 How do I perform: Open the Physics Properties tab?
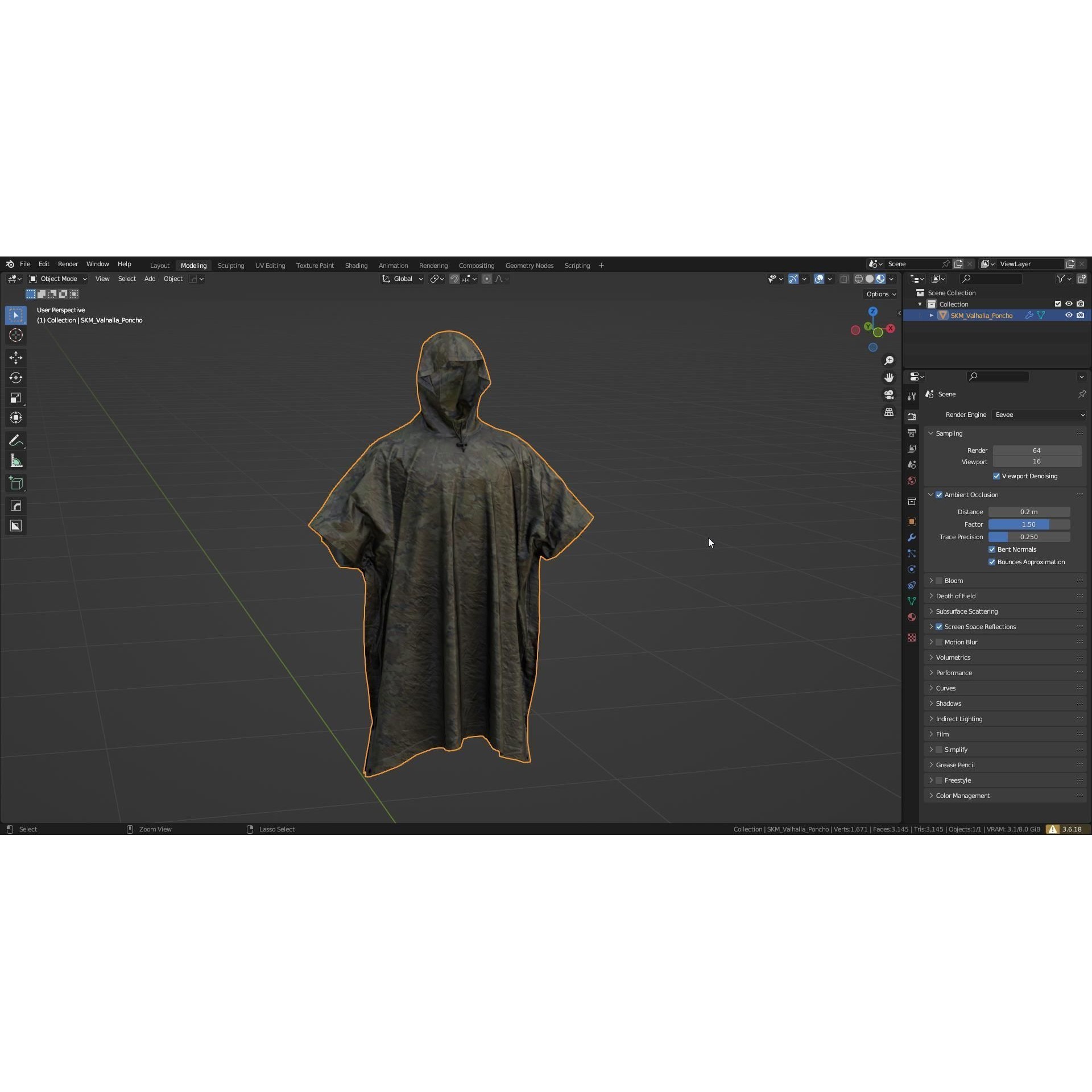(x=912, y=569)
